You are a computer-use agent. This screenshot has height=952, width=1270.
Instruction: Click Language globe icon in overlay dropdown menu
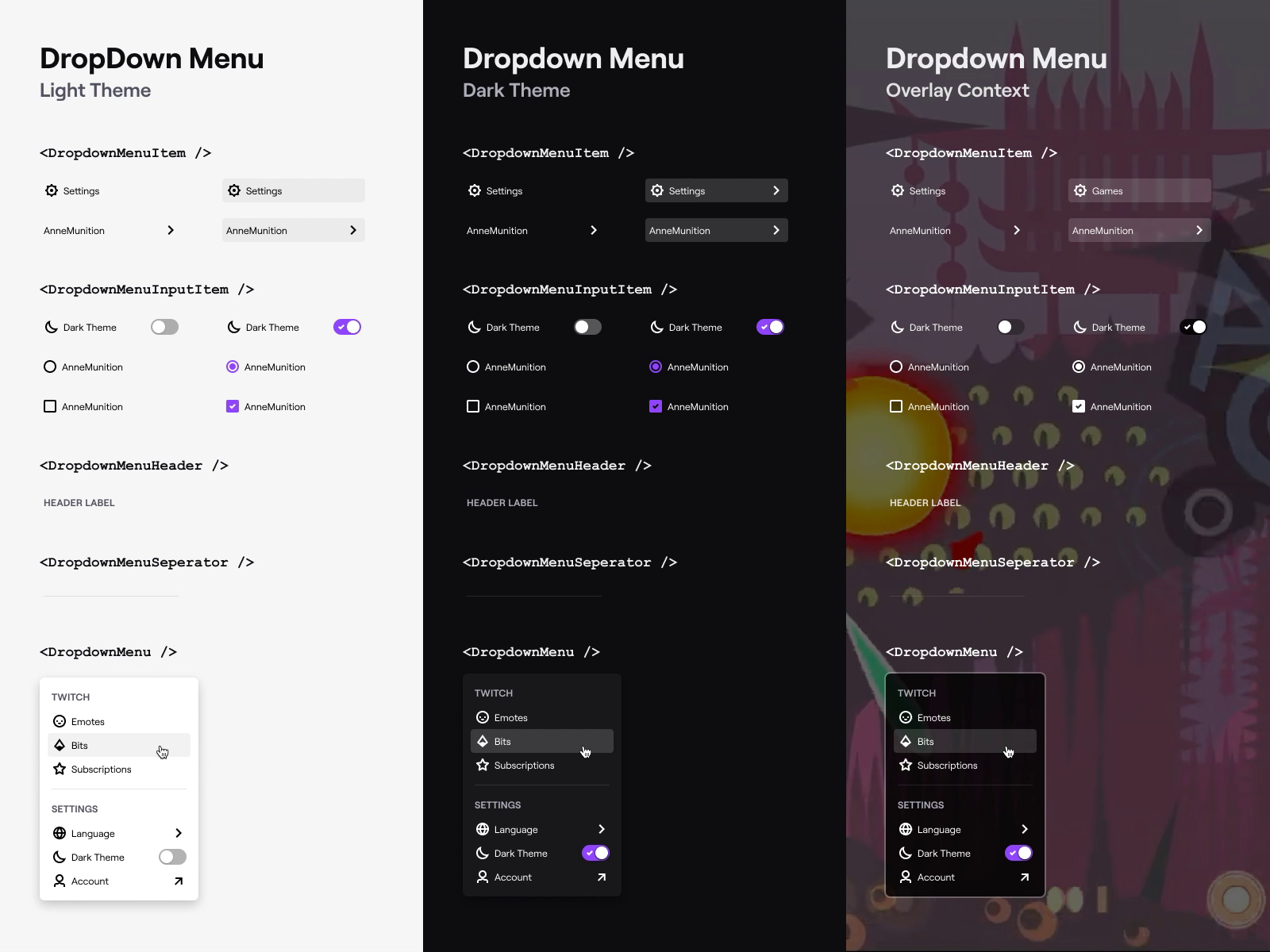pos(906,830)
